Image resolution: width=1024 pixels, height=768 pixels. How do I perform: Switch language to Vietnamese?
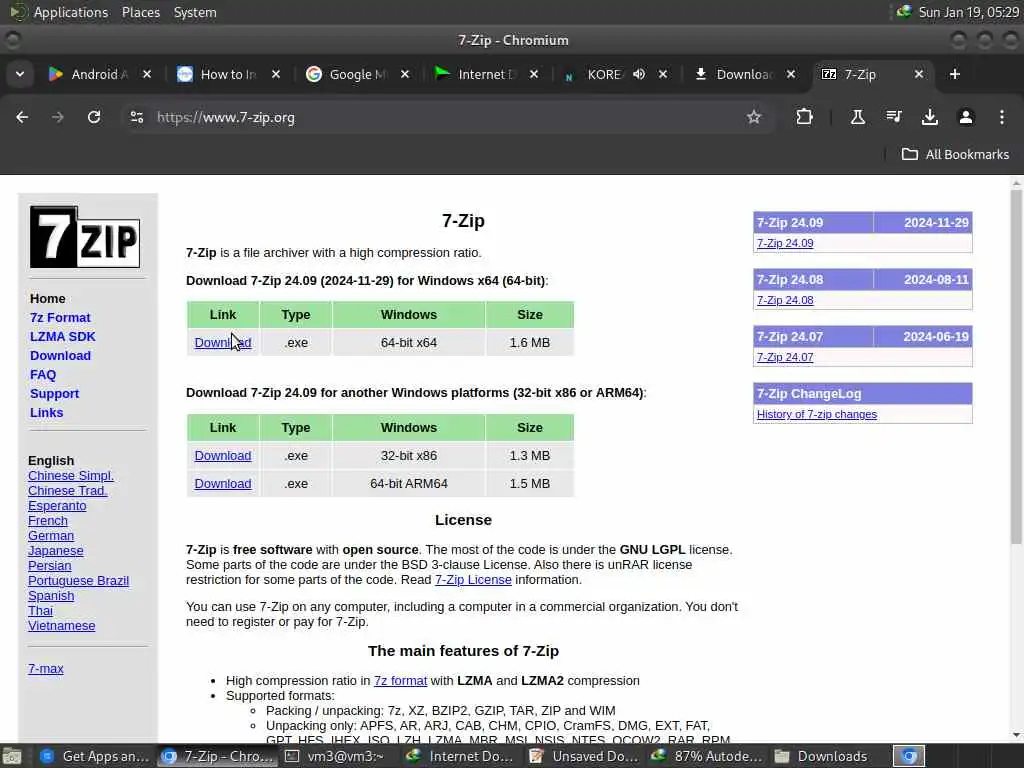tap(61, 626)
